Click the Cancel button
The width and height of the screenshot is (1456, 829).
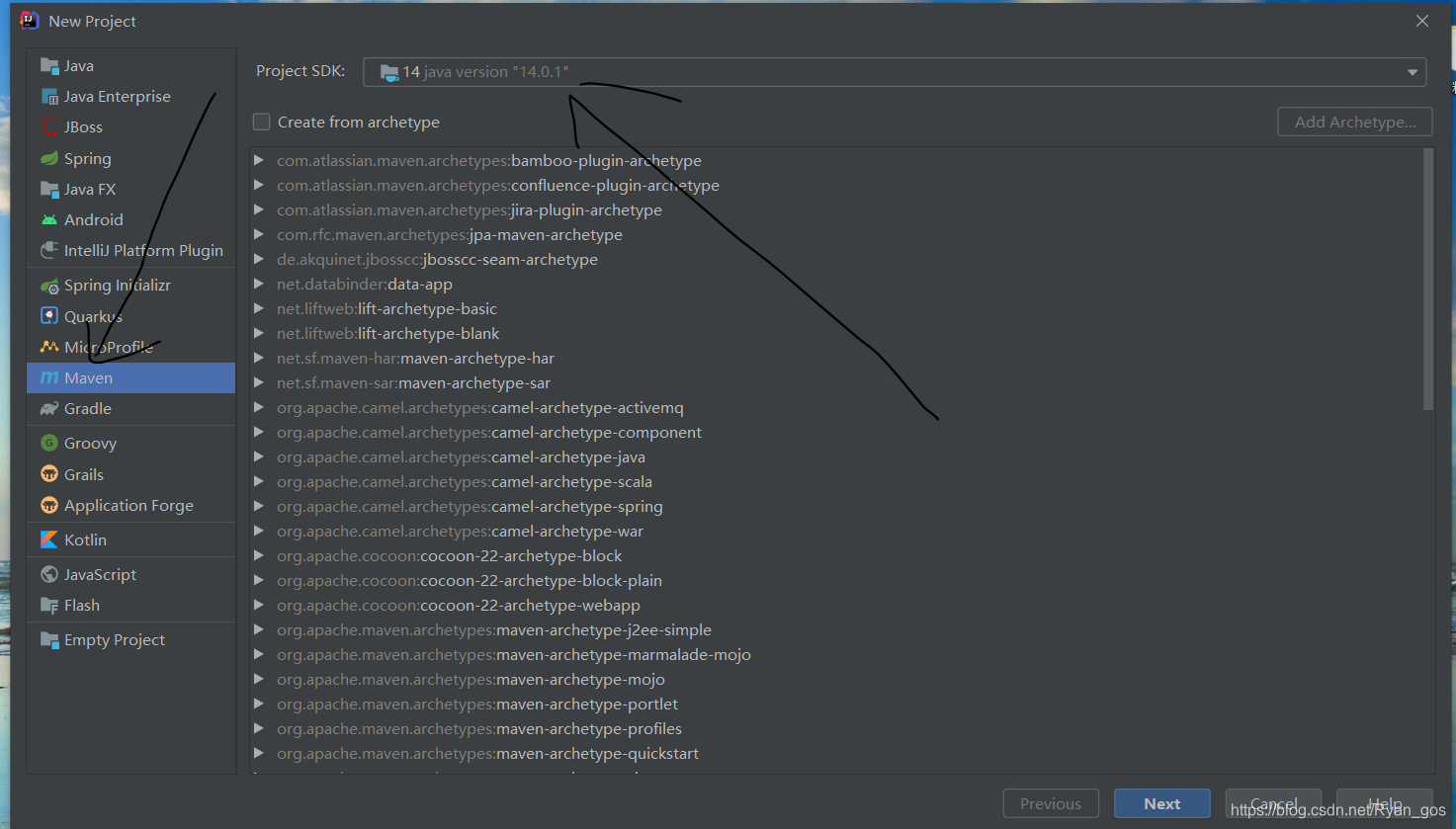[x=1273, y=804]
